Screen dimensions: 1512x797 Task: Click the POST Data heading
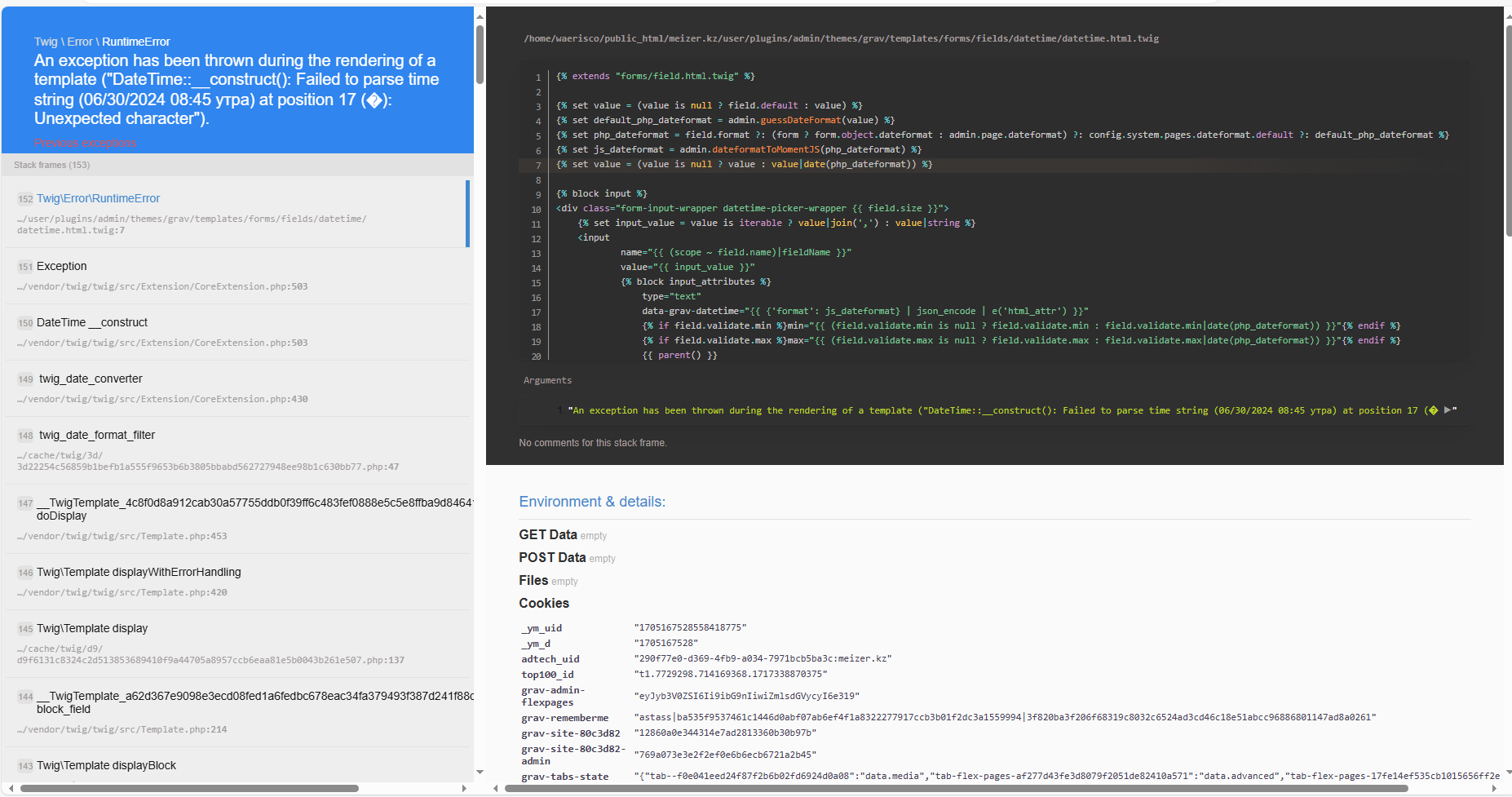(552, 557)
